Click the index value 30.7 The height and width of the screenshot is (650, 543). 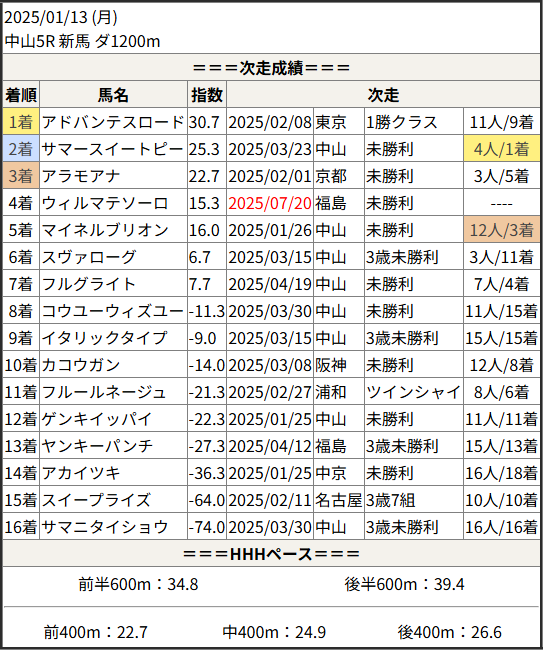tap(204, 122)
